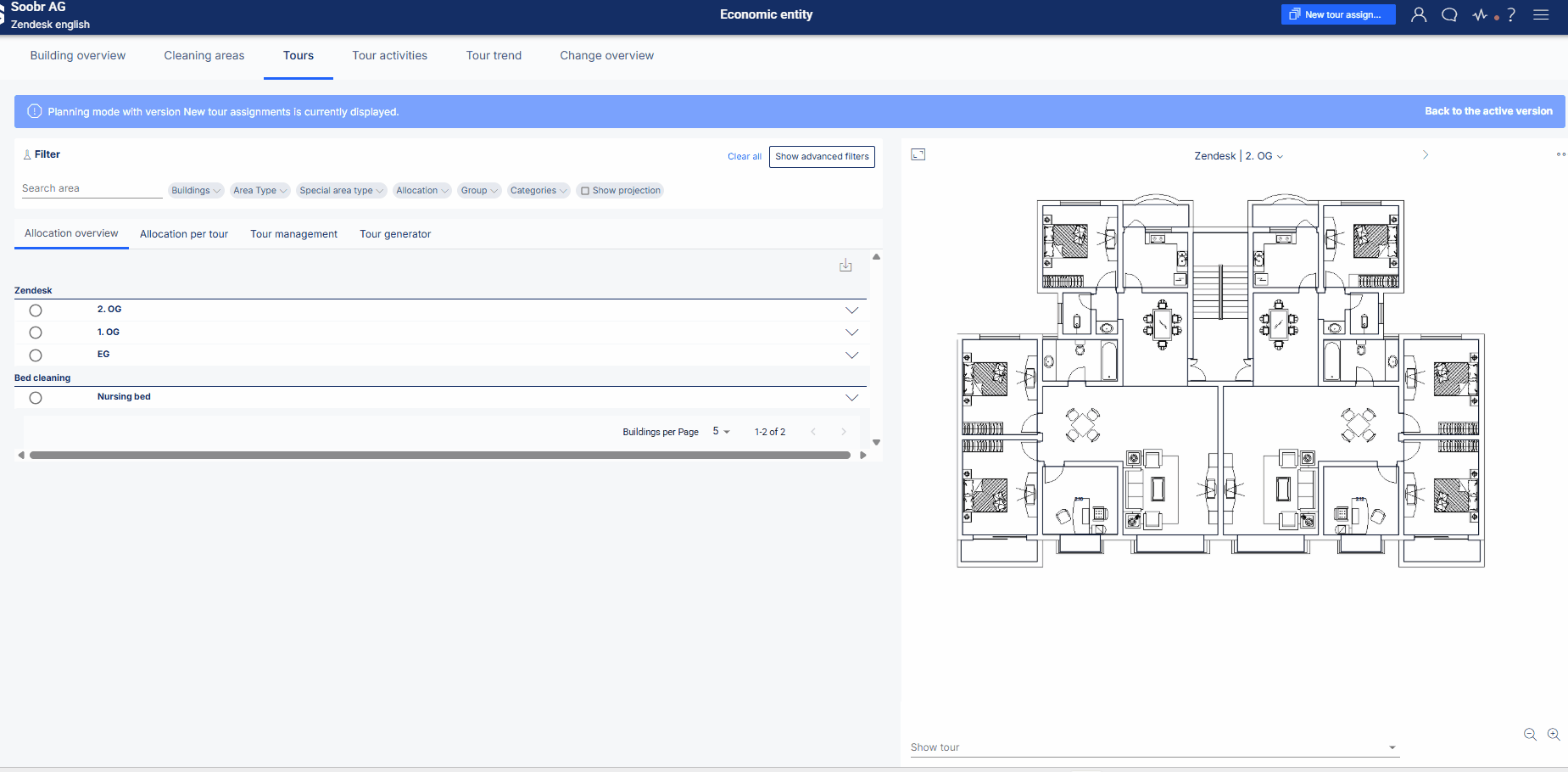Image resolution: width=1568 pixels, height=772 pixels.
Task: Click the 1-2 of 2 pagination text
Action: (x=770, y=432)
